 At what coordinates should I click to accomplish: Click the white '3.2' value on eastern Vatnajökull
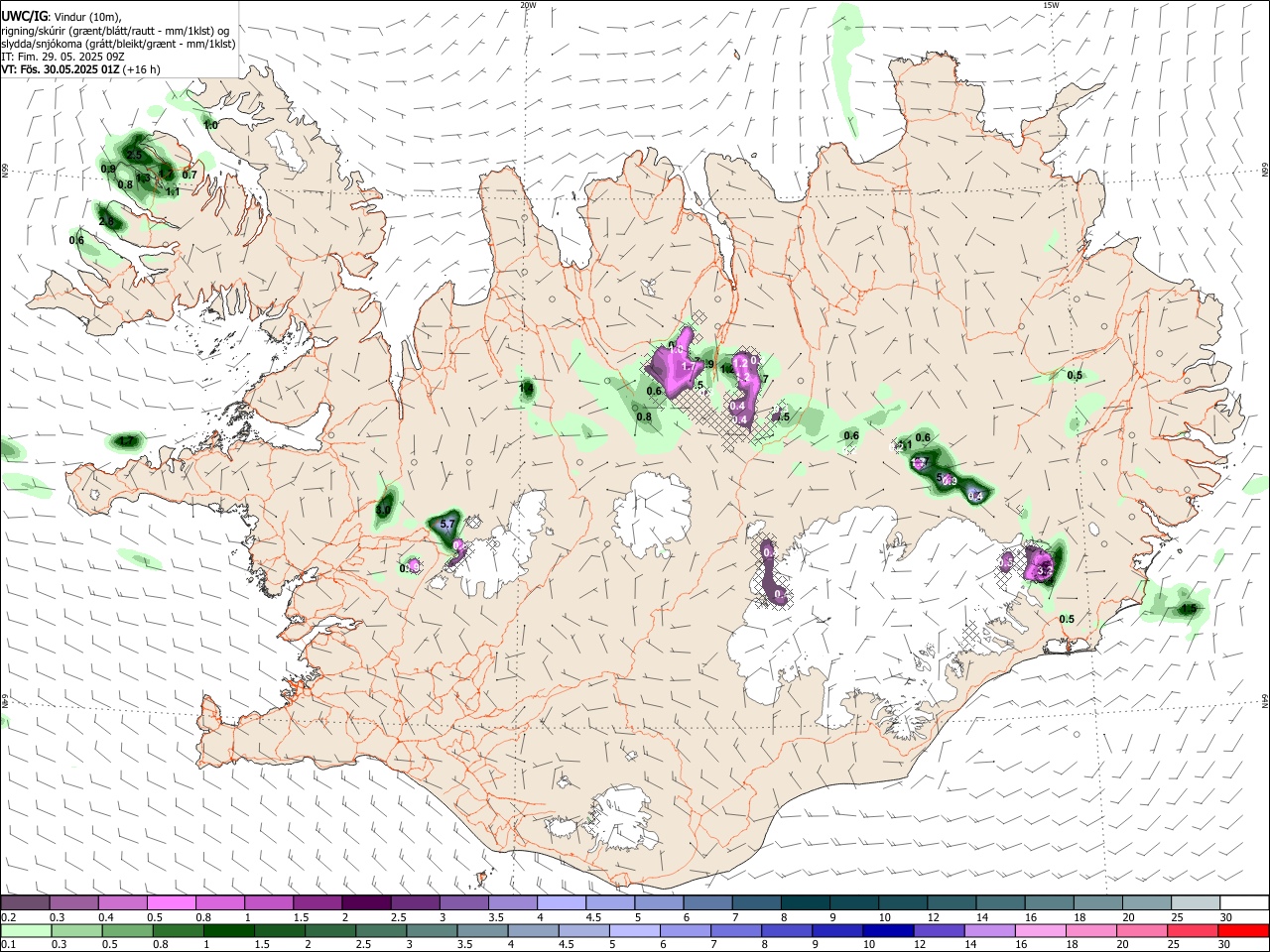[x=1043, y=571]
